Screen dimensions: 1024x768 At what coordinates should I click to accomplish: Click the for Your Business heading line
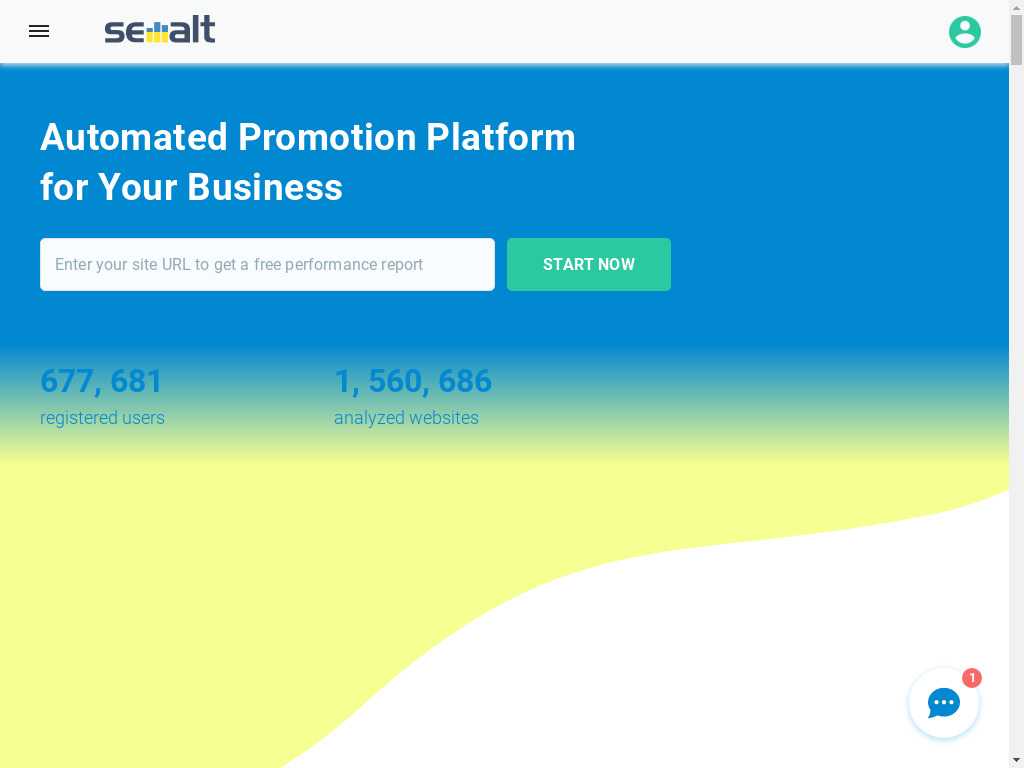click(191, 187)
